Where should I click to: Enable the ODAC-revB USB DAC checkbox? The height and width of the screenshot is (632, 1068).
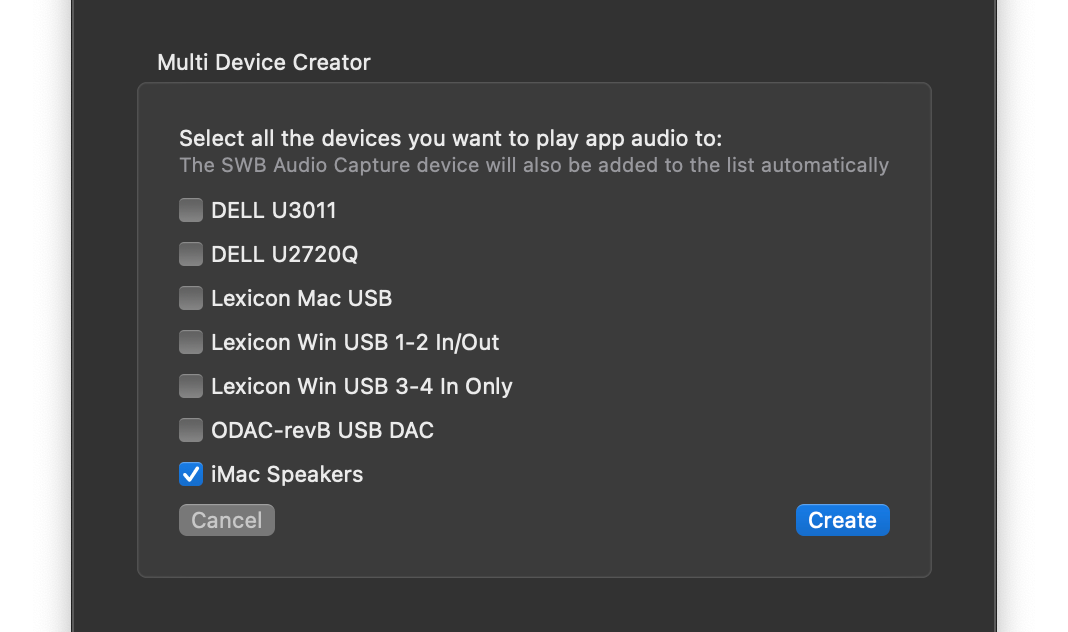pos(191,430)
